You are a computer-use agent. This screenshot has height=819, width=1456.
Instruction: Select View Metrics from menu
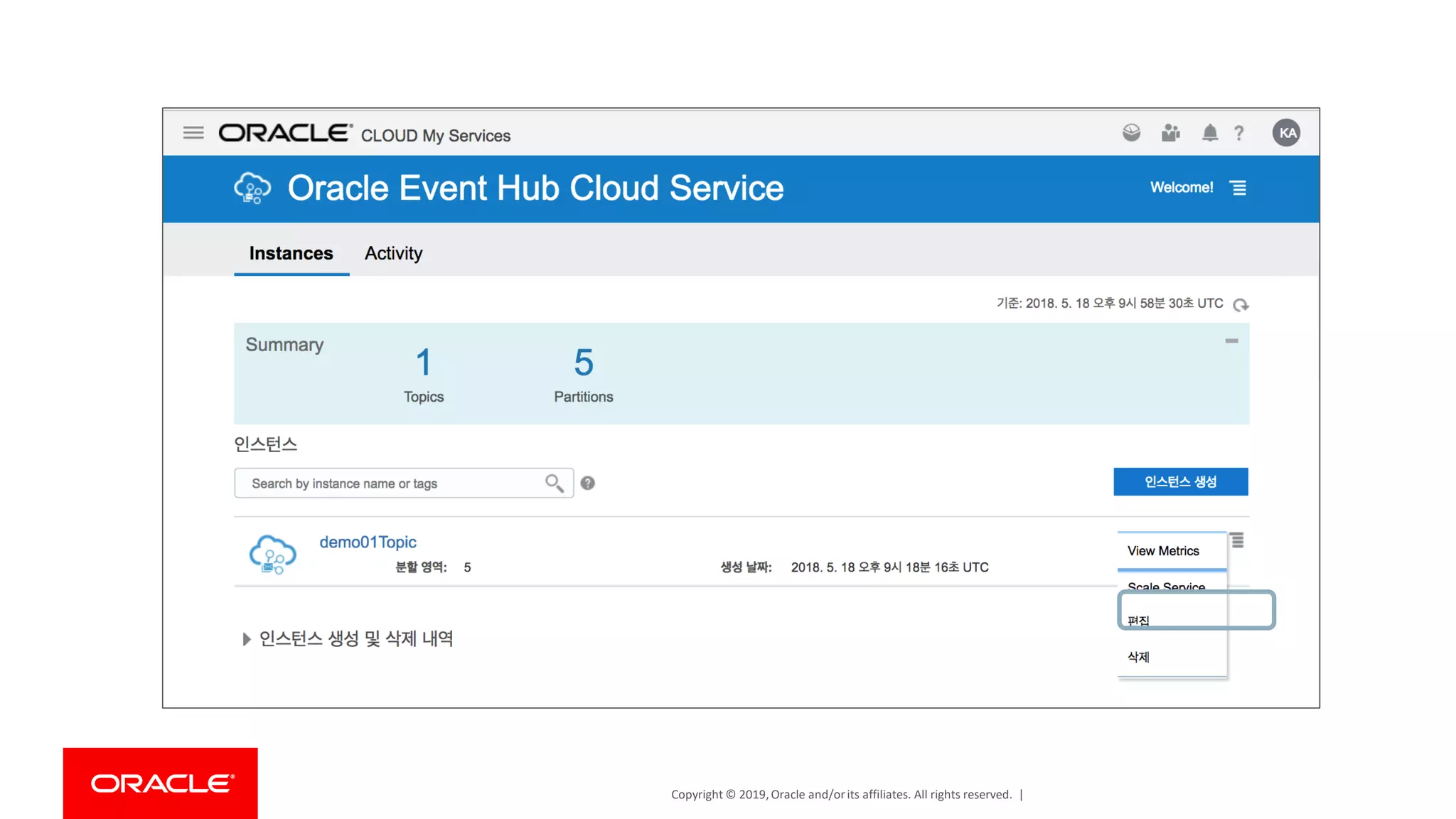tap(1172, 551)
